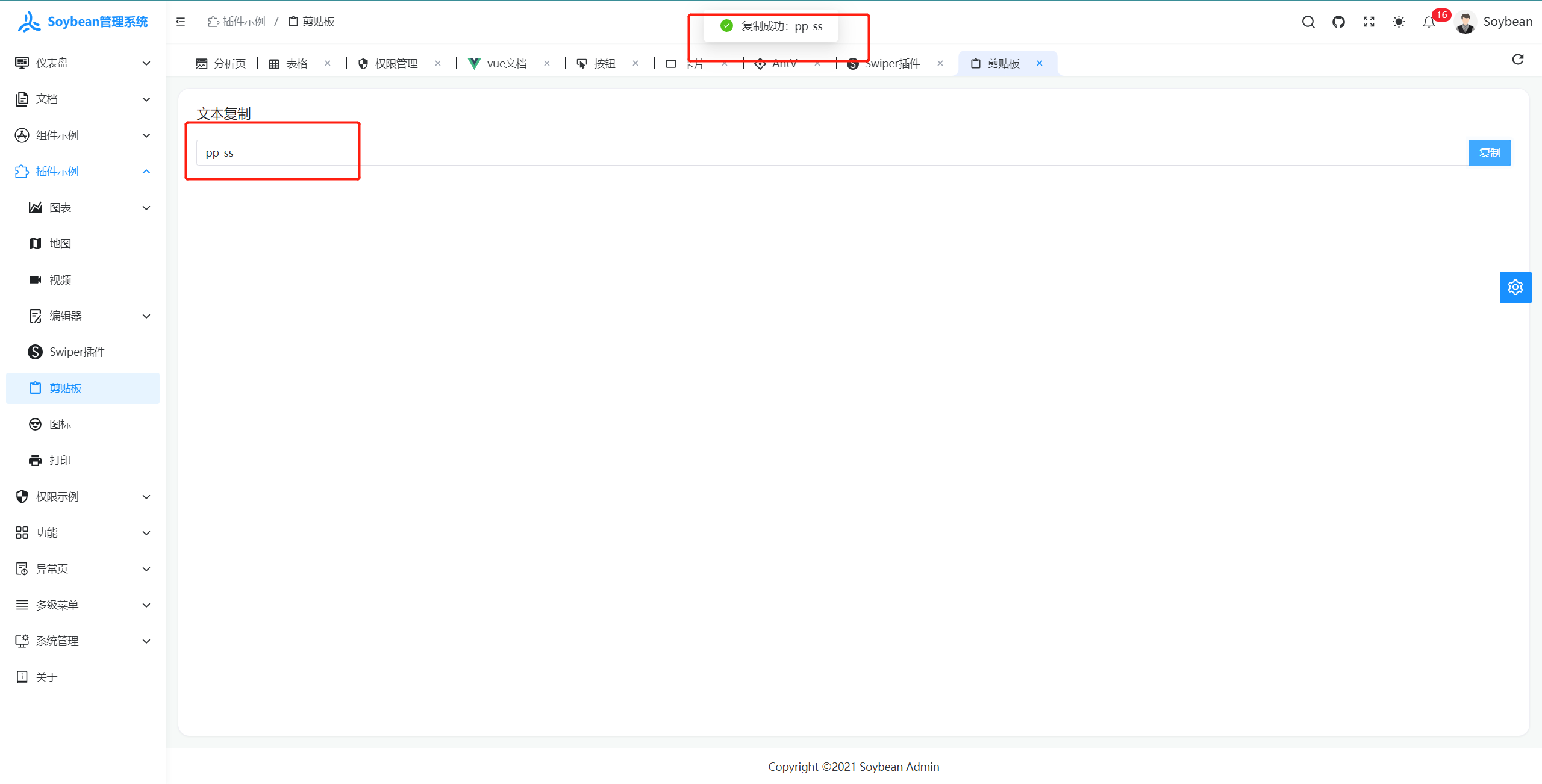Expand the 编辑器 submenu
This screenshot has width=1542, height=784.
[x=83, y=316]
